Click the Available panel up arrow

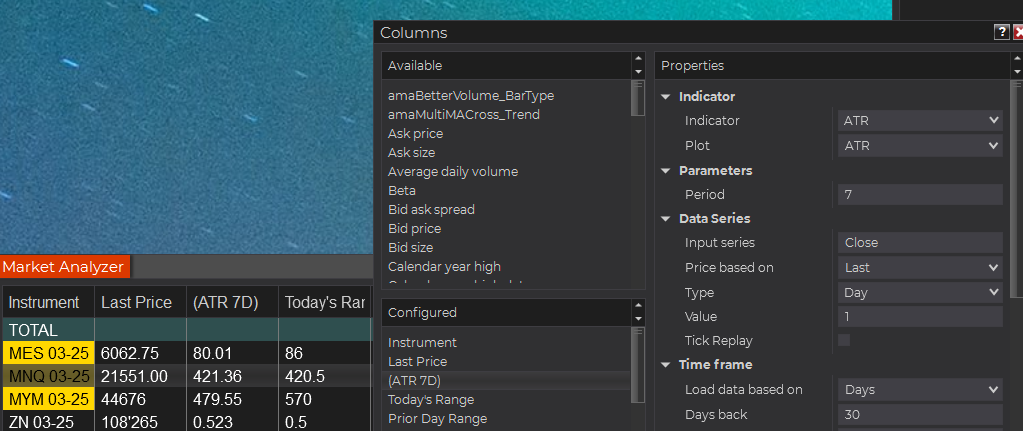pos(638,59)
